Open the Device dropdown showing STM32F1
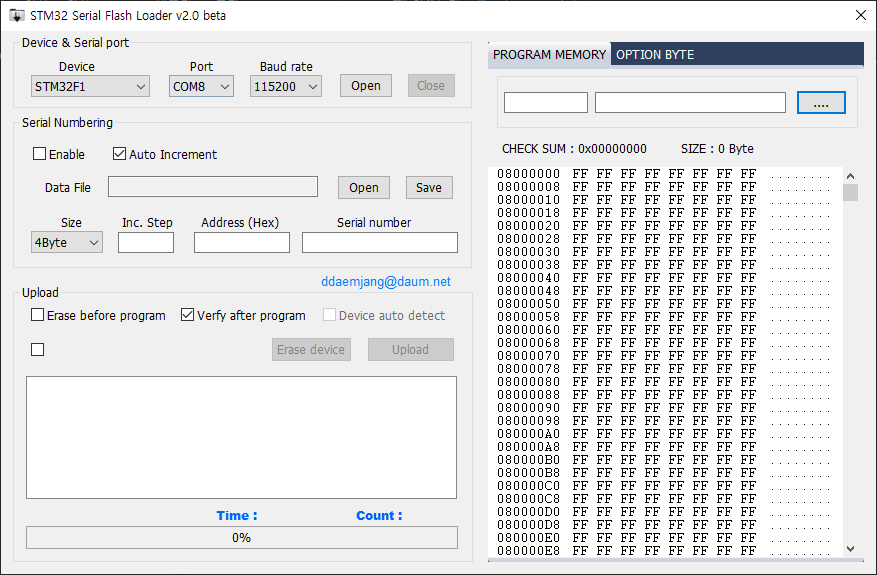Viewport: 877px width, 575px height. click(x=90, y=86)
